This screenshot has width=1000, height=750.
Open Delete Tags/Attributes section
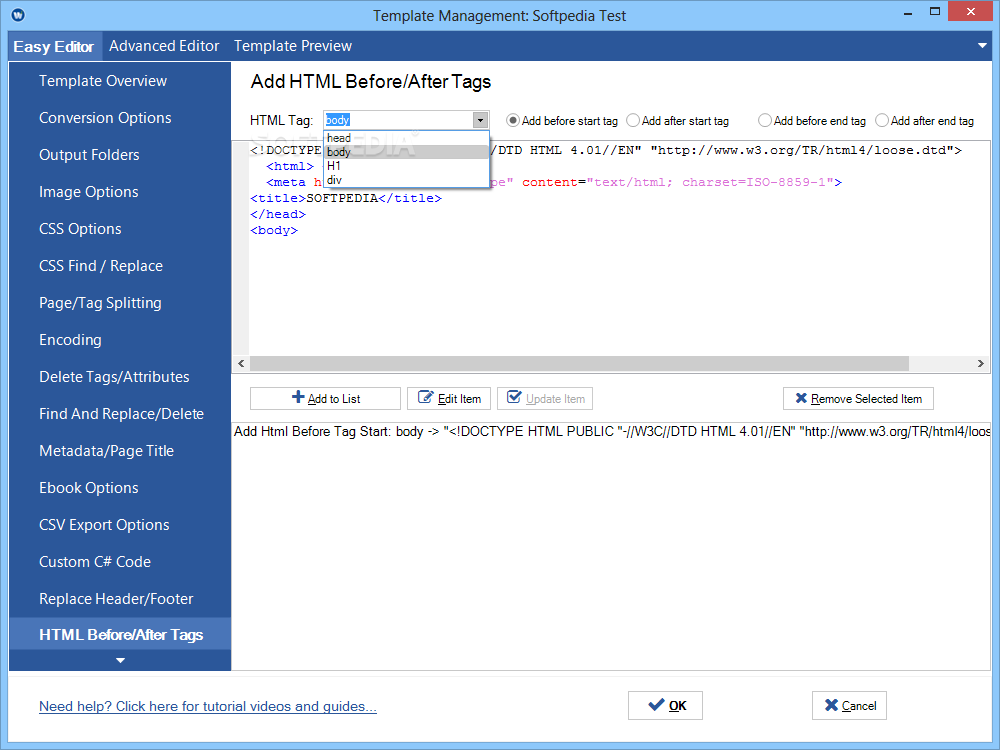[x=120, y=377]
